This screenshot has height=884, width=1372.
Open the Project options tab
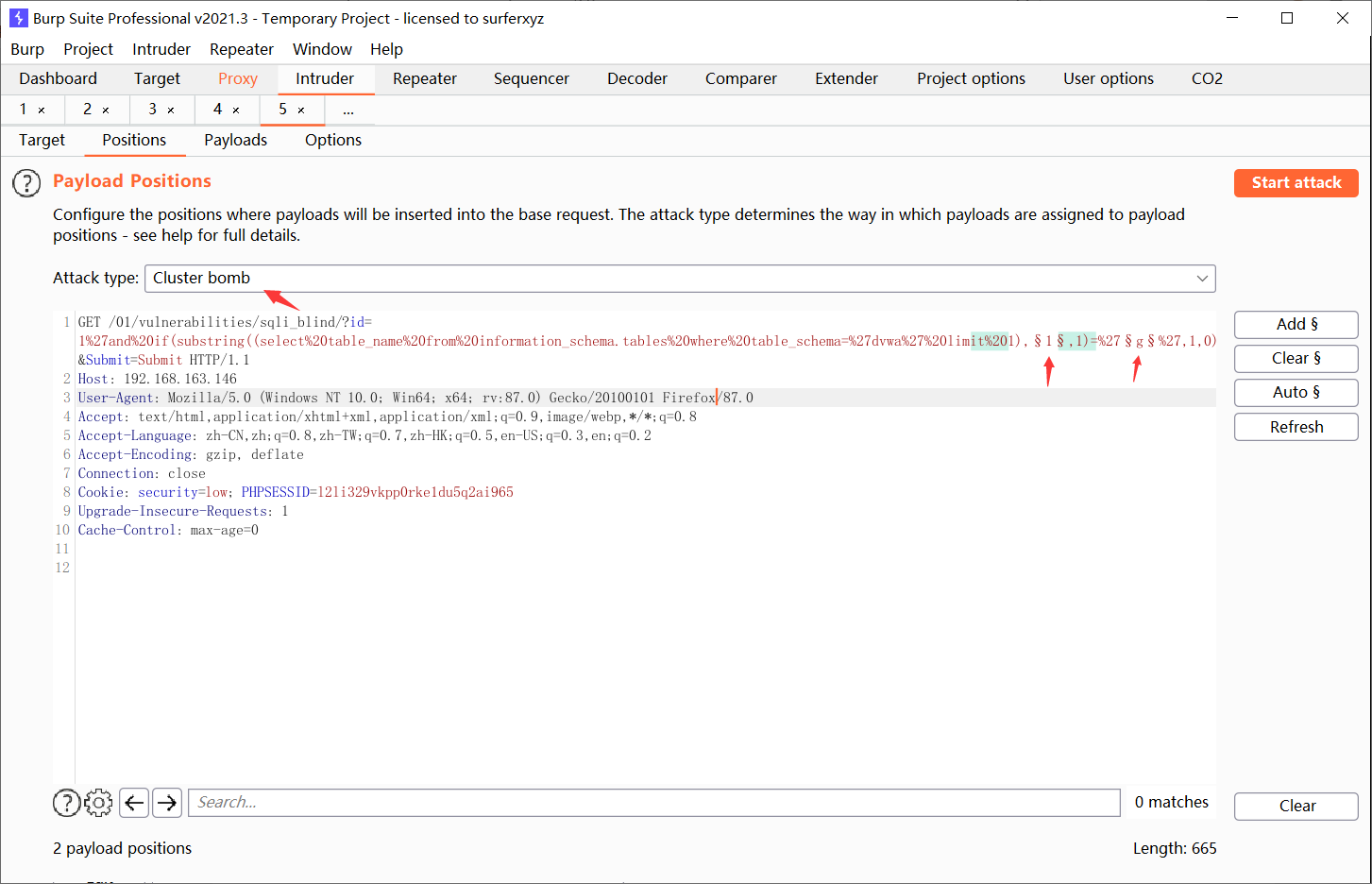pyautogui.click(x=971, y=79)
